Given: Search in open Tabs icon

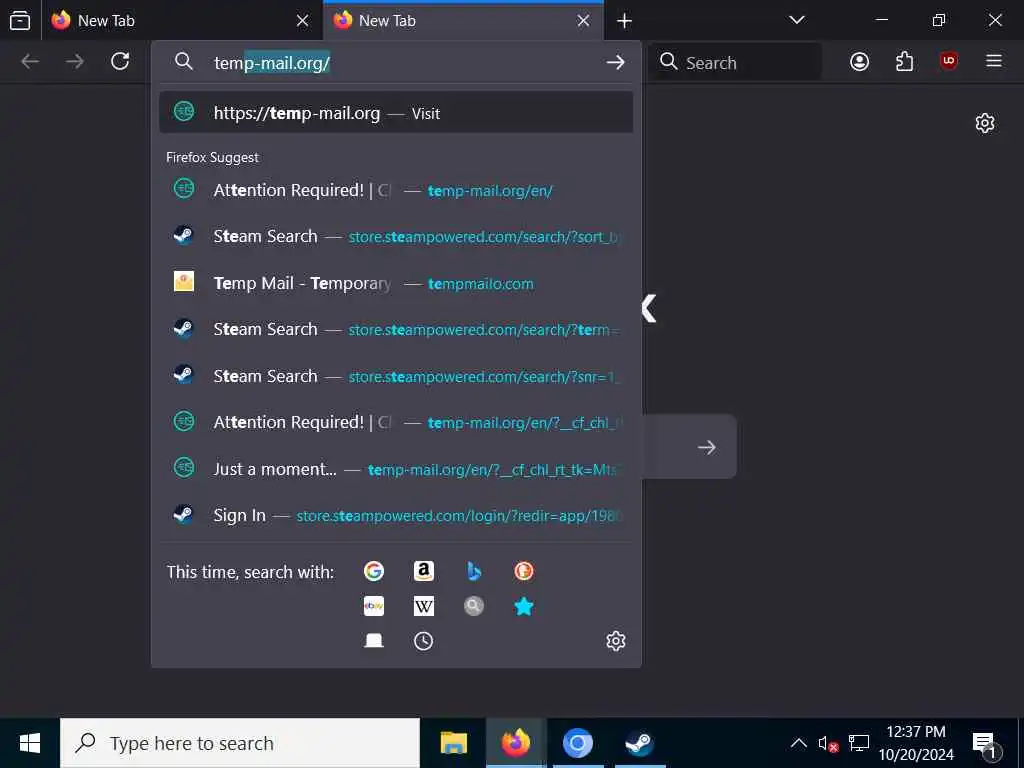Looking at the screenshot, I should tap(374, 641).
